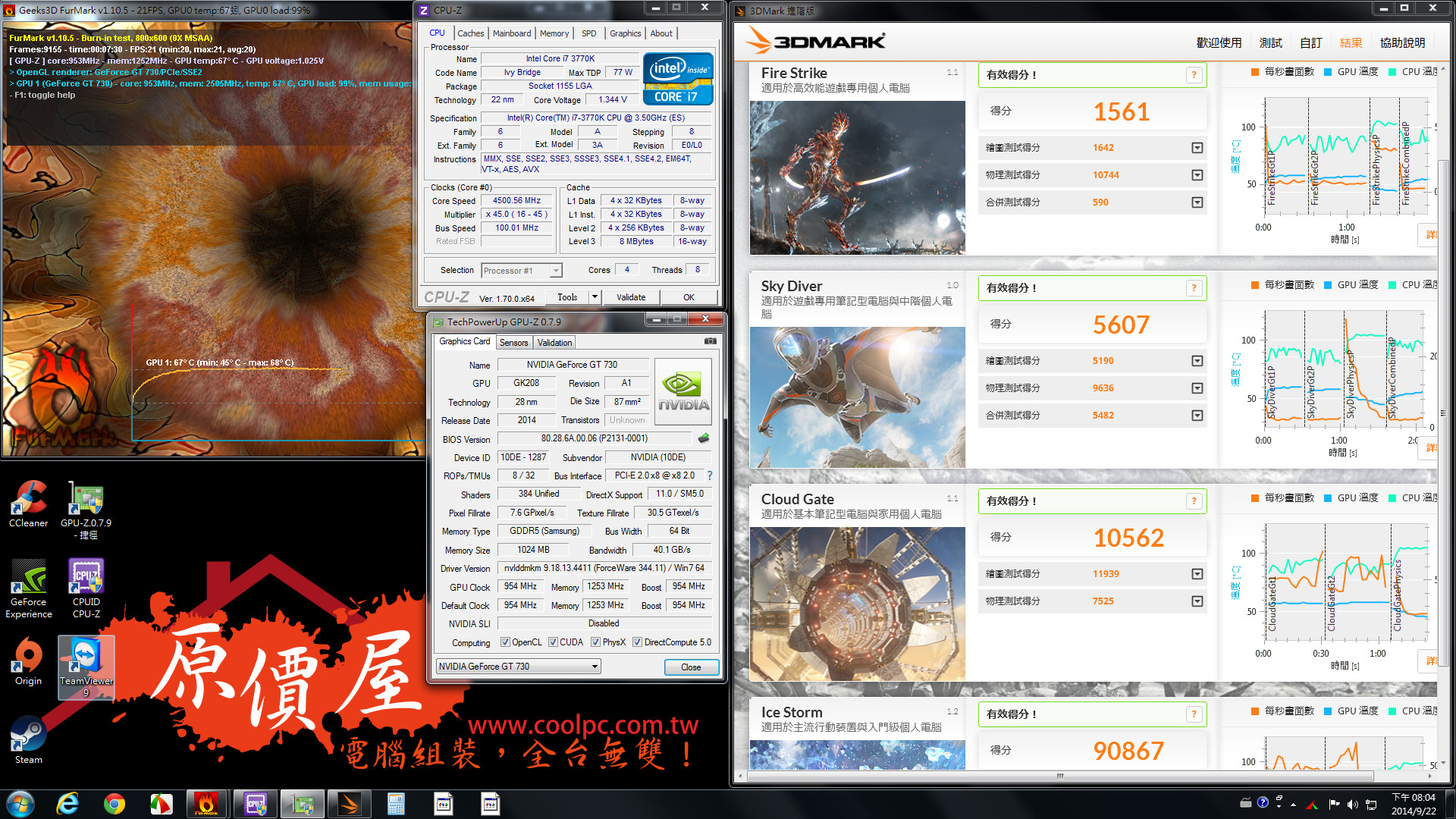Open CCleaner desktop shortcut
This screenshot has width=1456, height=819.
[28, 504]
